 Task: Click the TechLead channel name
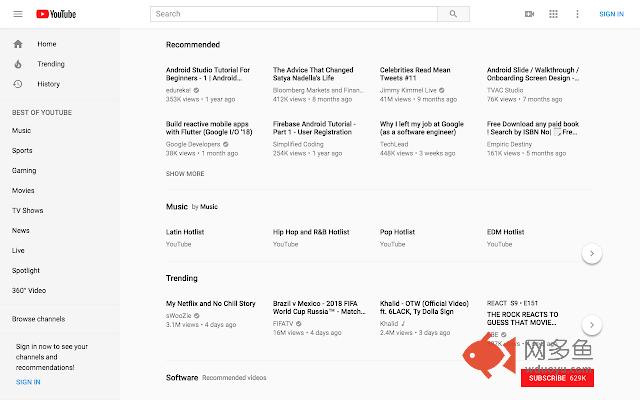coord(394,144)
